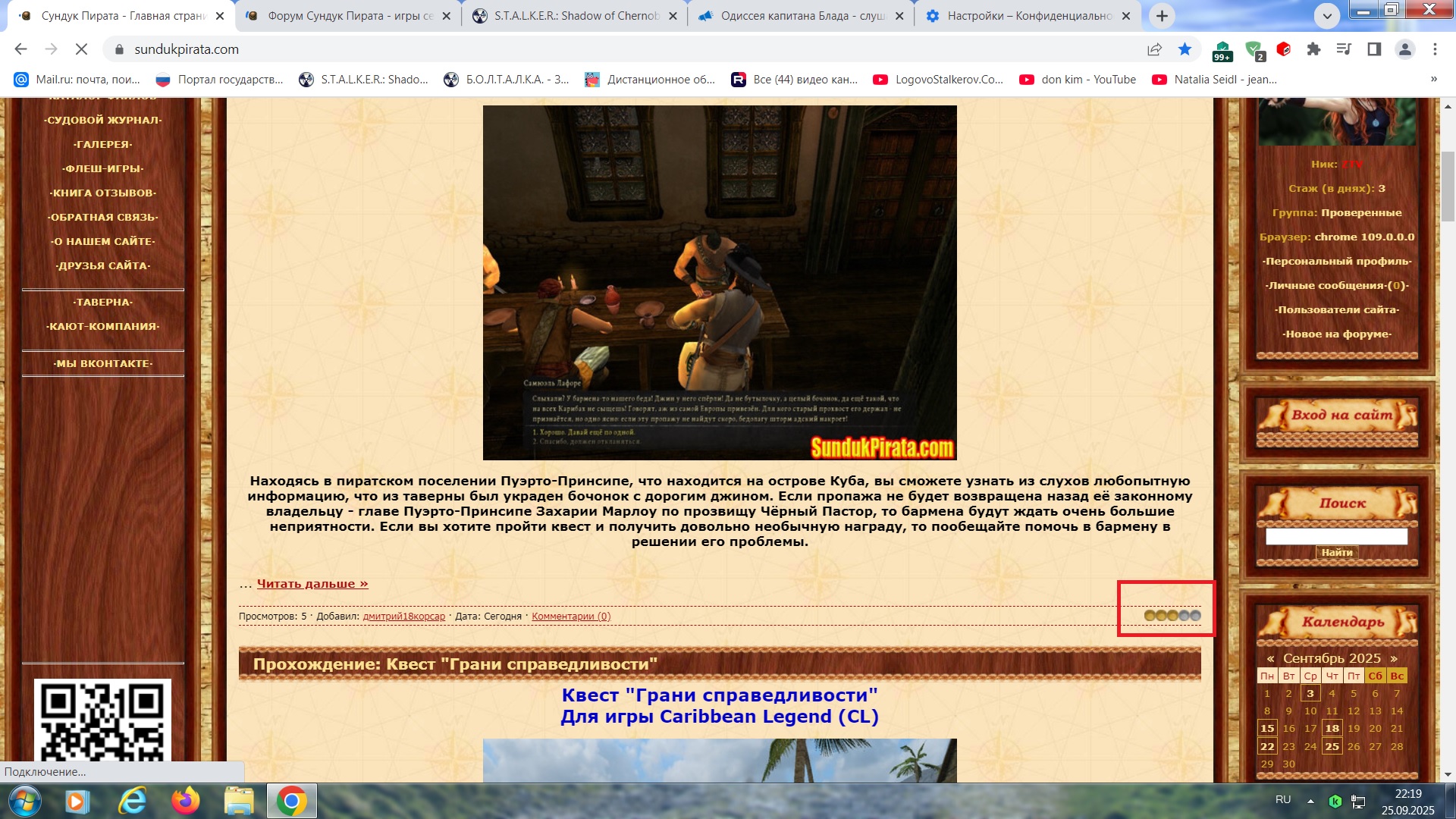Viewport: 1456px width, 819px height.
Task: Click the green 99+ extension icon
Action: point(1222,51)
